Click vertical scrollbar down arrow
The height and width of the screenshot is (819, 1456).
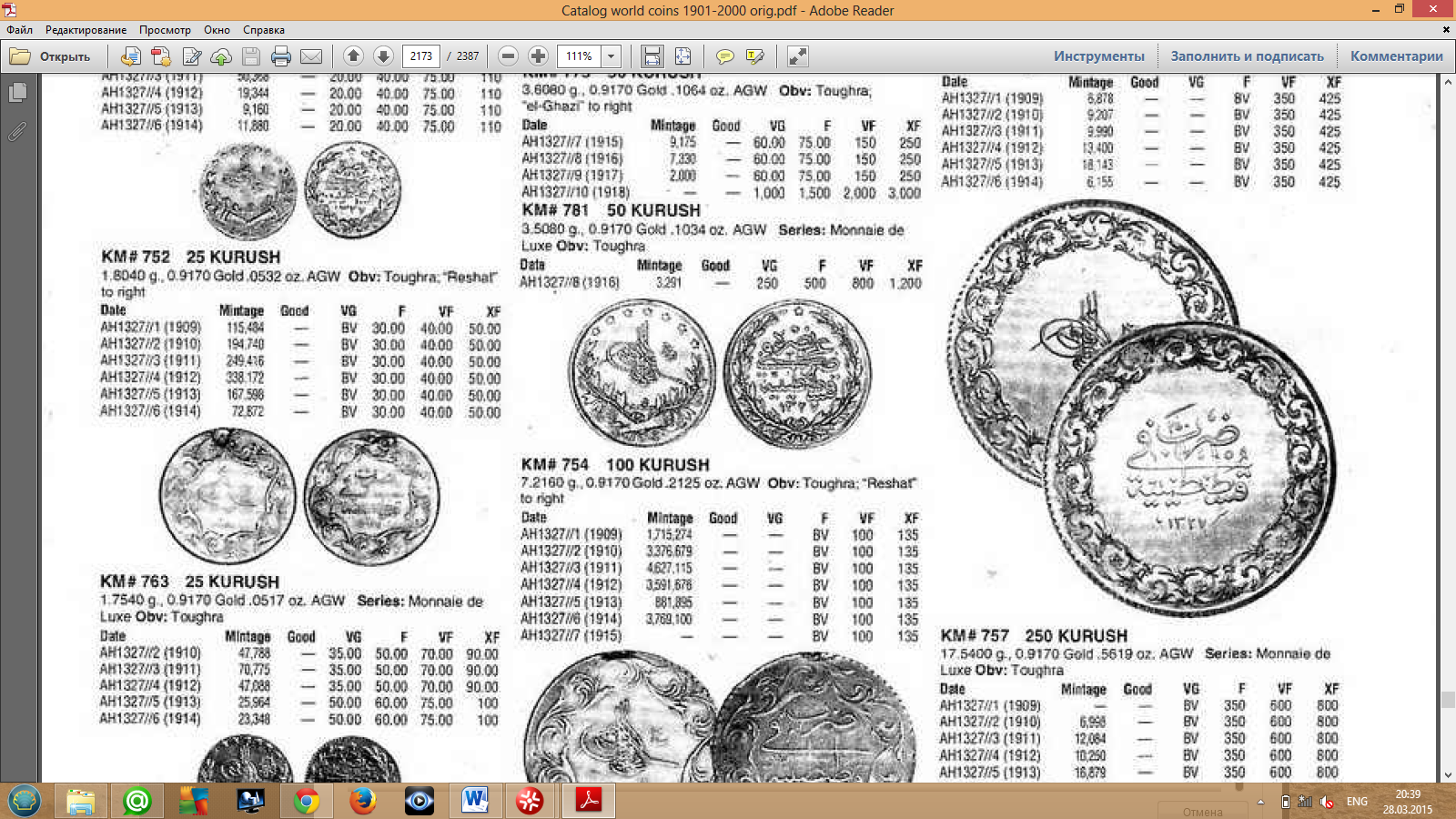pos(1448,774)
